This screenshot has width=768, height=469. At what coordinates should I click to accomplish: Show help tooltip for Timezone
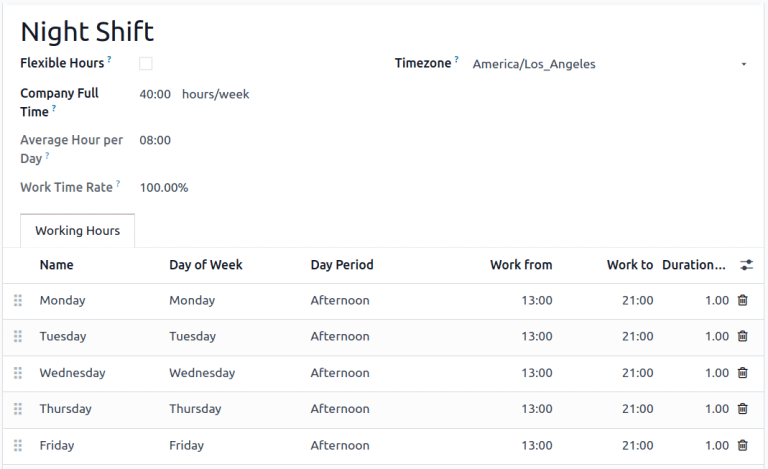457,60
